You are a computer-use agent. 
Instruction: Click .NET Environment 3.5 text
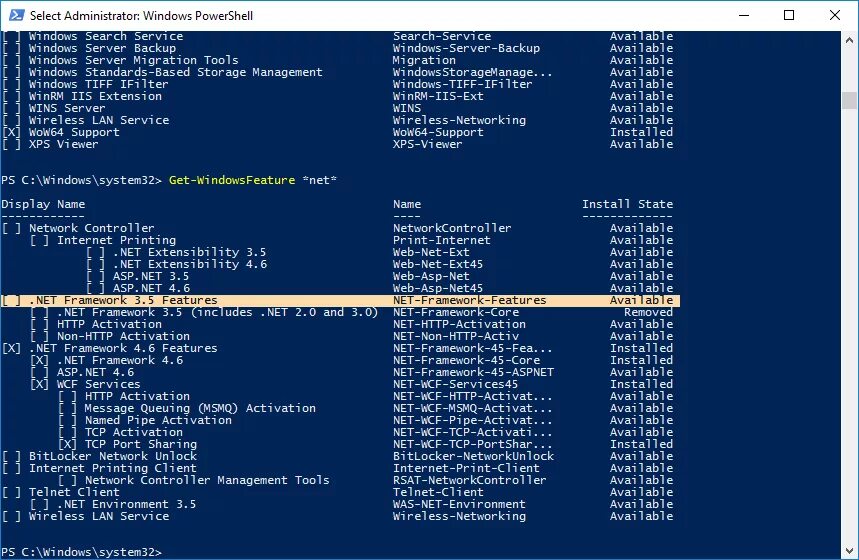click(x=127, y=505)
